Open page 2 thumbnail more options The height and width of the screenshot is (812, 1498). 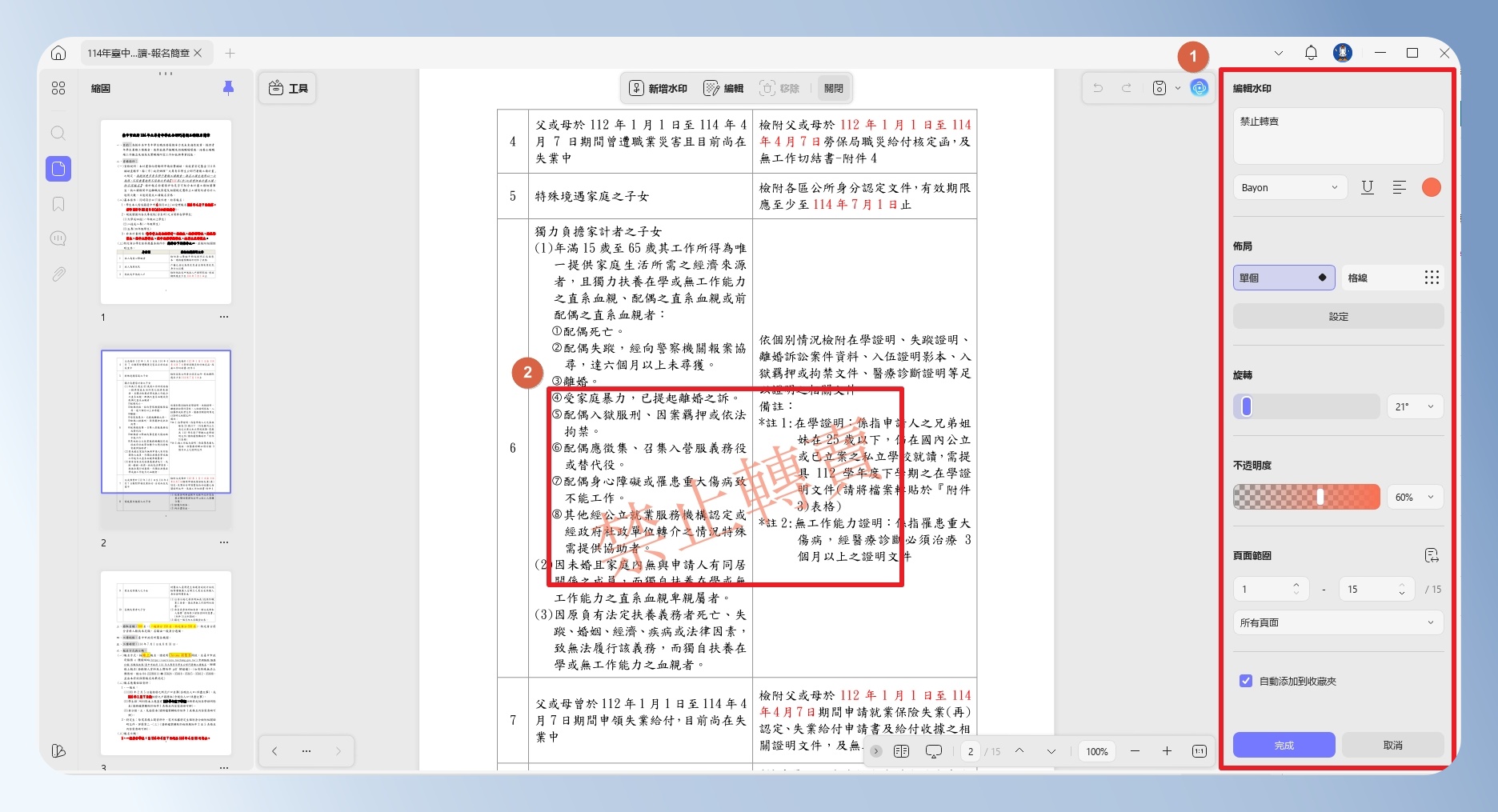click(x=224, y=542)
